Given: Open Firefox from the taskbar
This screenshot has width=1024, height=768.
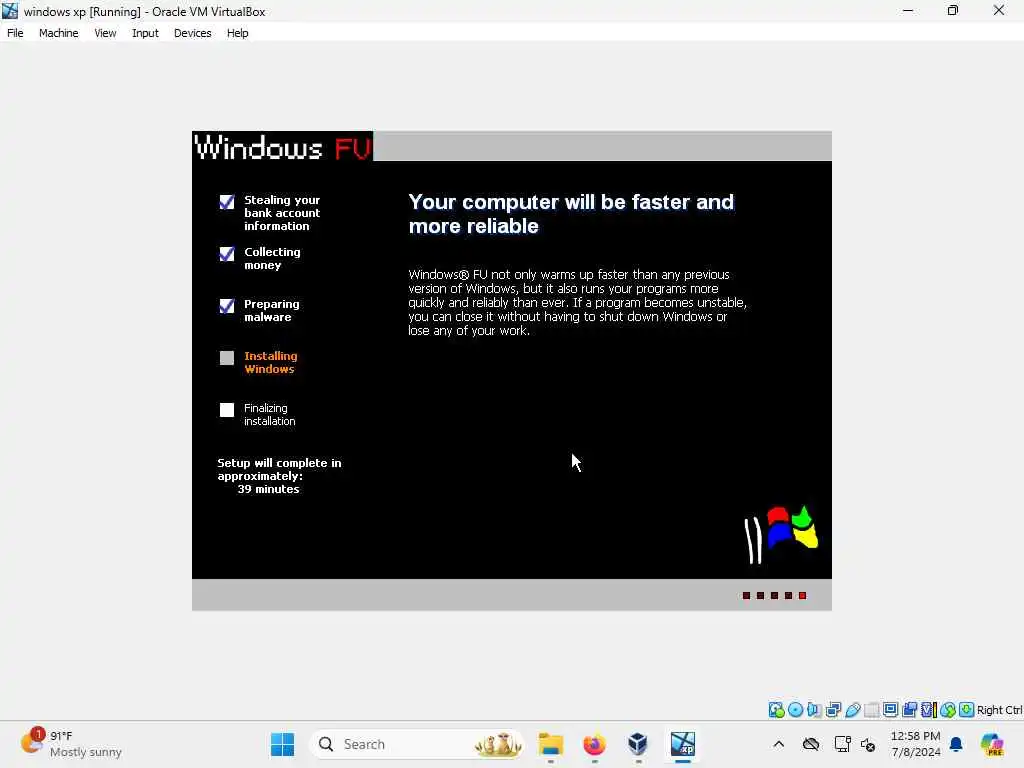Looking at the screenshot, I should point(594,744).
